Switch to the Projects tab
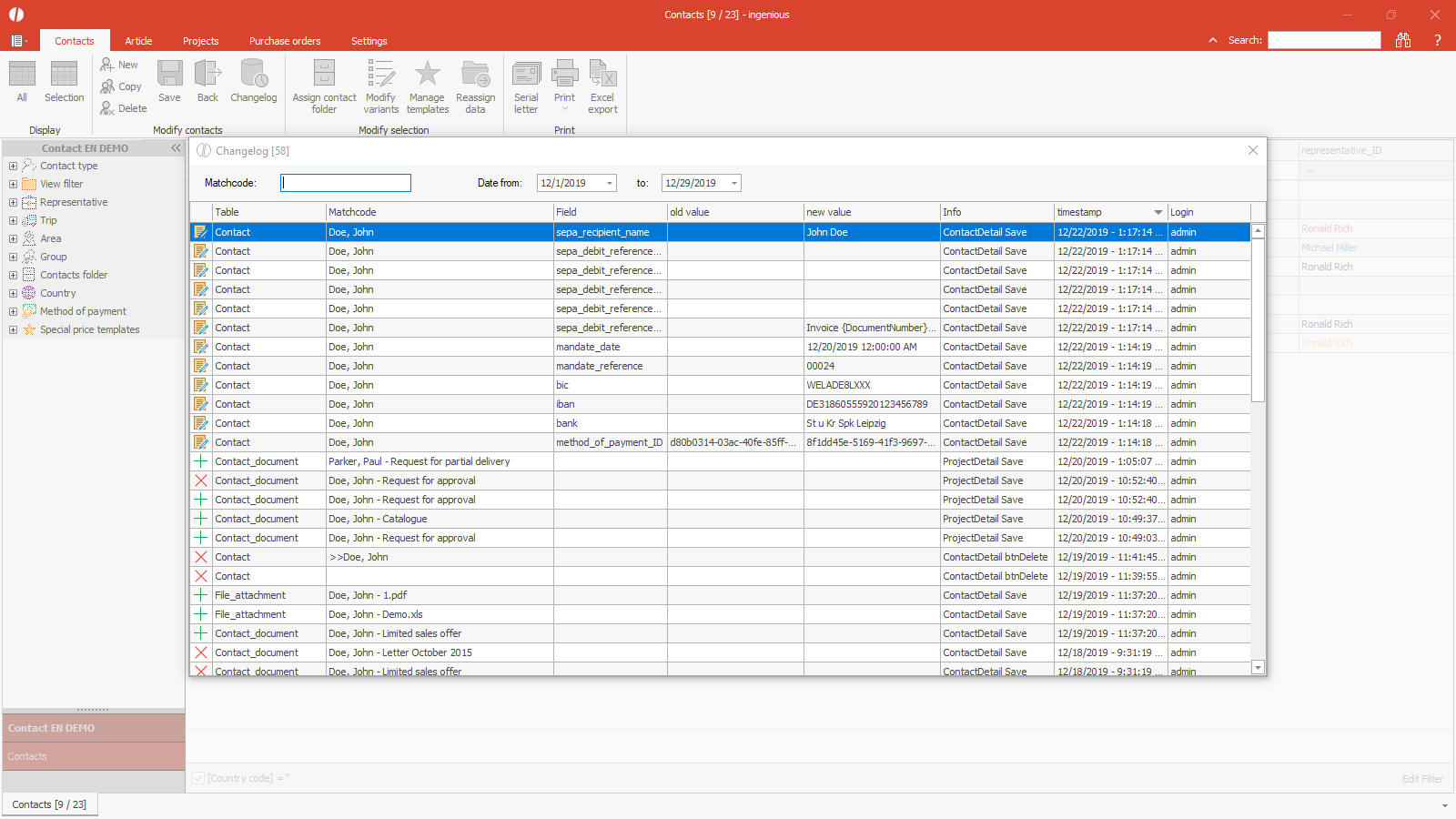Viewport: 1456px width, 819px height. (200, 41)
